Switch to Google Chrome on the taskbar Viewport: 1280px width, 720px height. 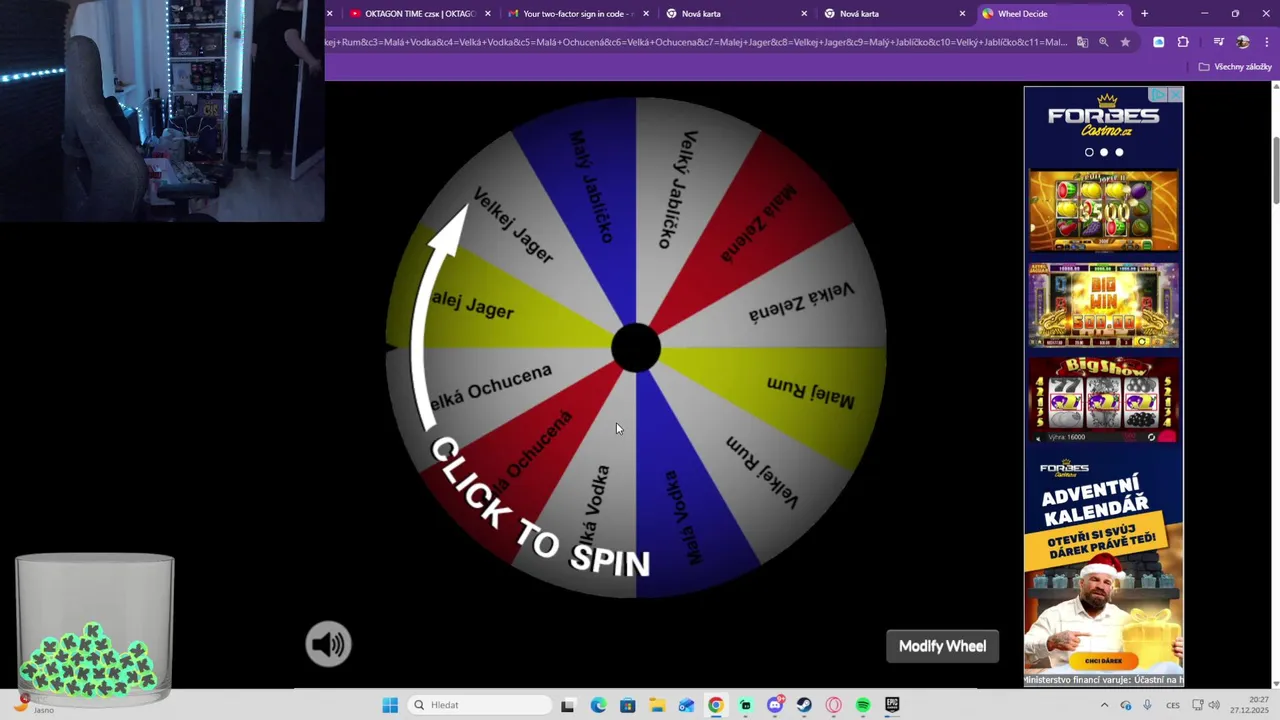pyautogui.click(x=716, y=705)
